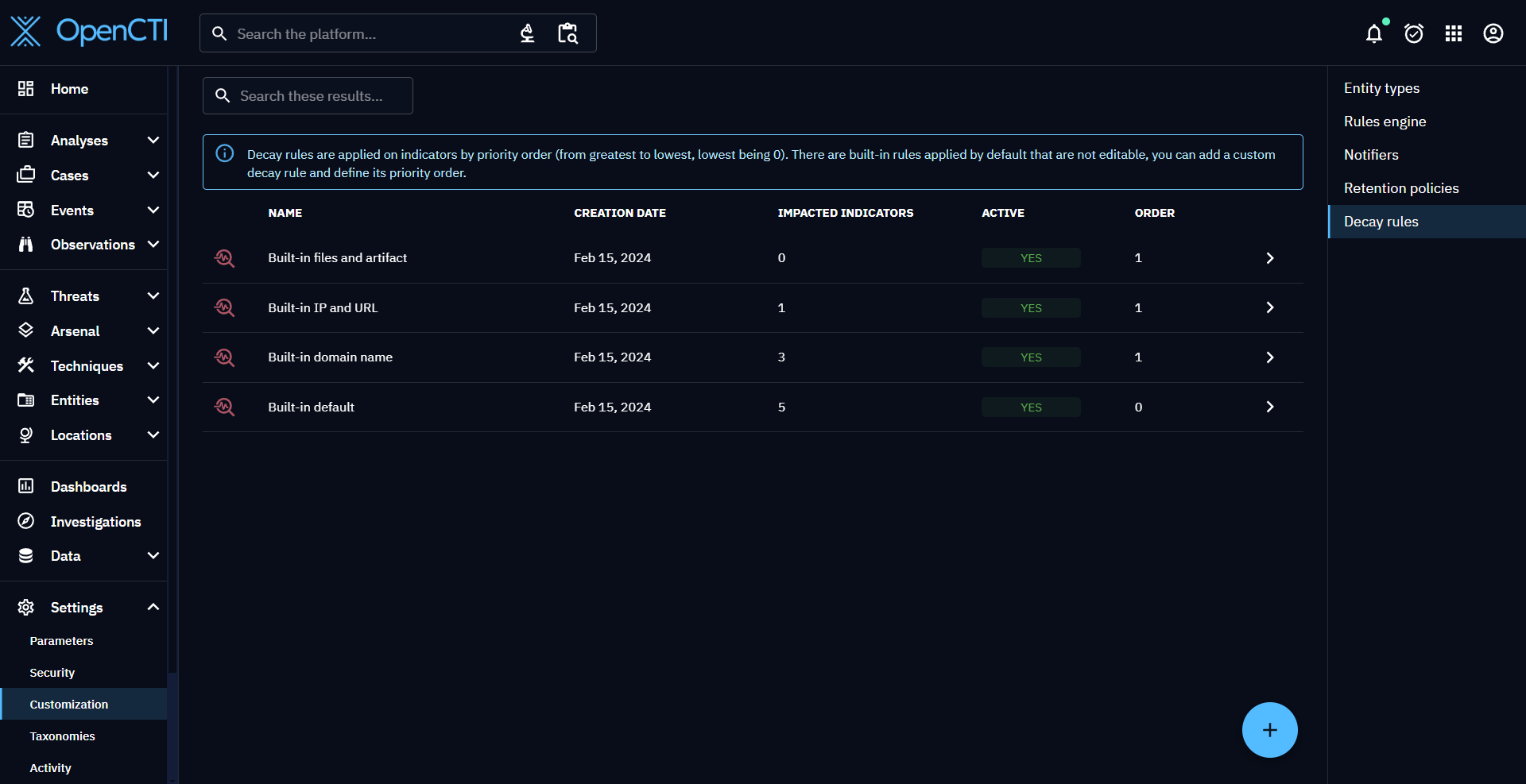Expand the Analyses menu chevron
Image resolution: width=1526 pixels, height=784 pixels.
(x=153, y=141)
